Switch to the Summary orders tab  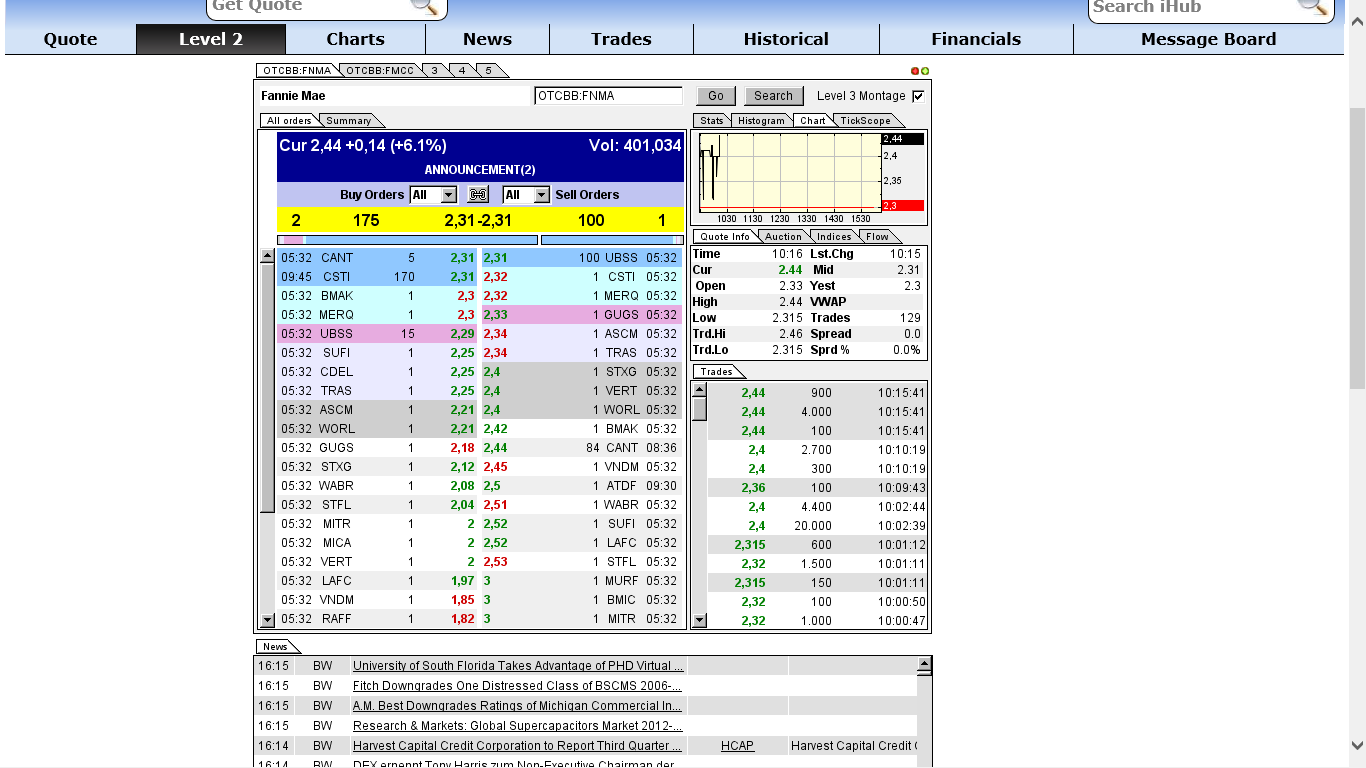pyautogui.click(x=349, y=121)
